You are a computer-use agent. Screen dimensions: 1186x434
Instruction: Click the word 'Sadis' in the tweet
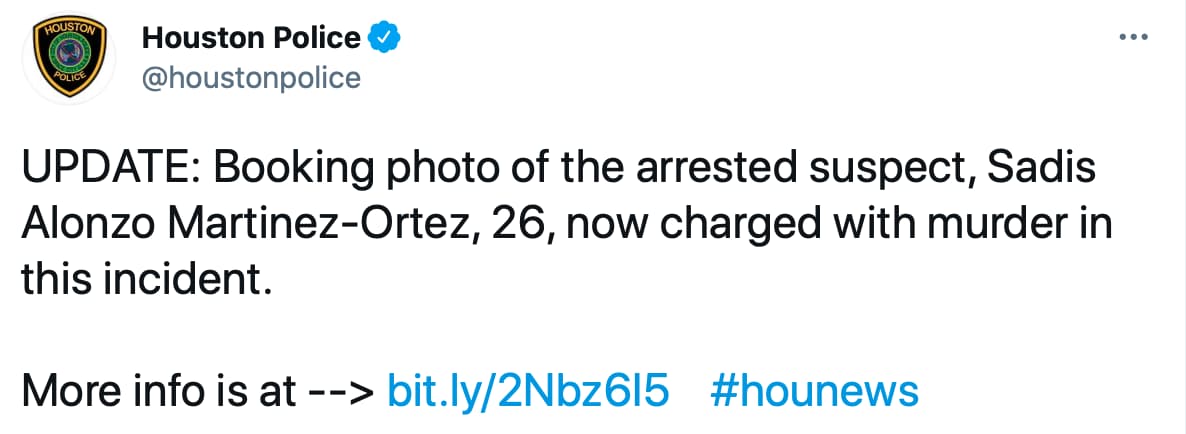click(x=1041, y=169)
